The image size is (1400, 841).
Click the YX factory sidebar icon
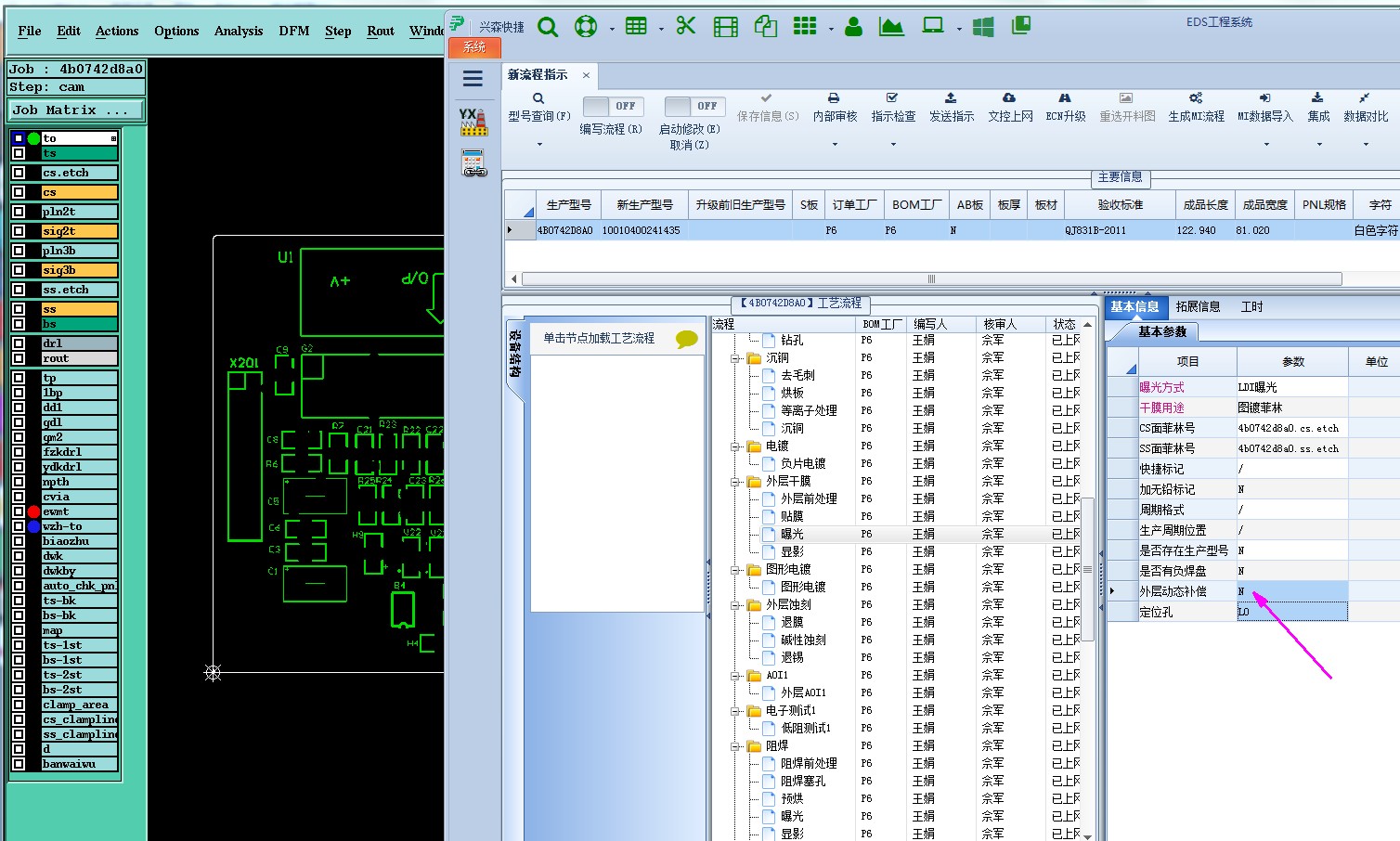[x=473, y=122]
